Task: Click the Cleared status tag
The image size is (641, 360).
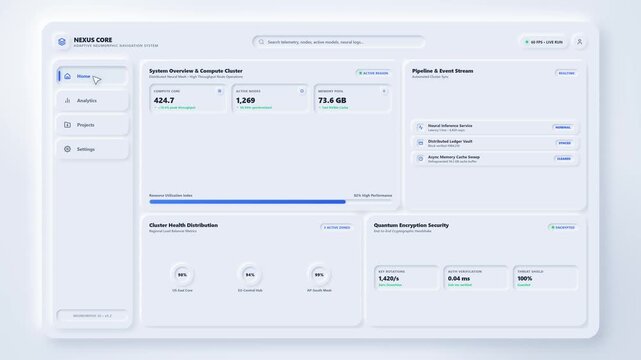Action: point(564,159)
